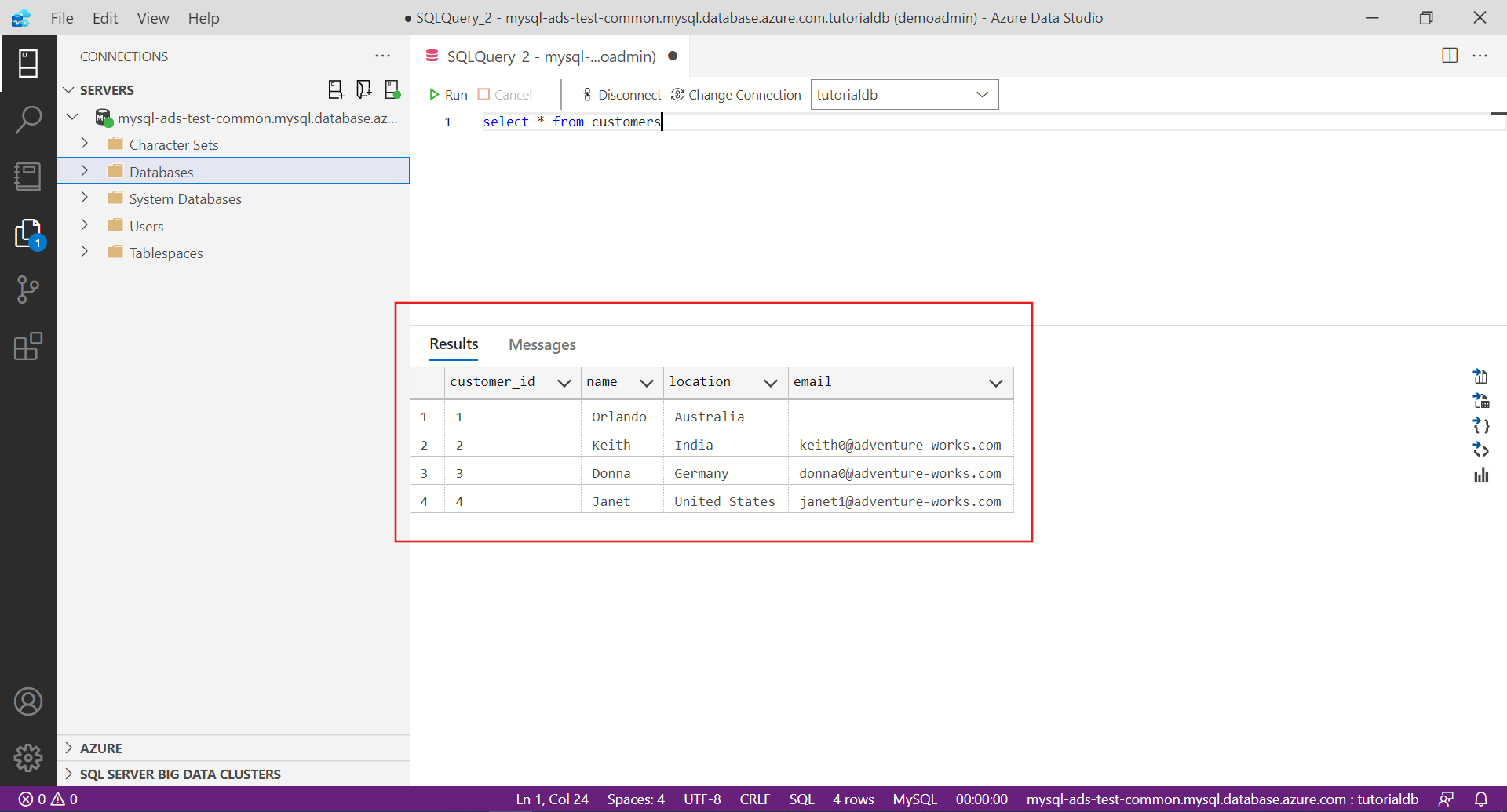Open Source Control from the activity bar
Image resolution: width=1507 pixels, height=812 pixels.
tap(28, 289)
